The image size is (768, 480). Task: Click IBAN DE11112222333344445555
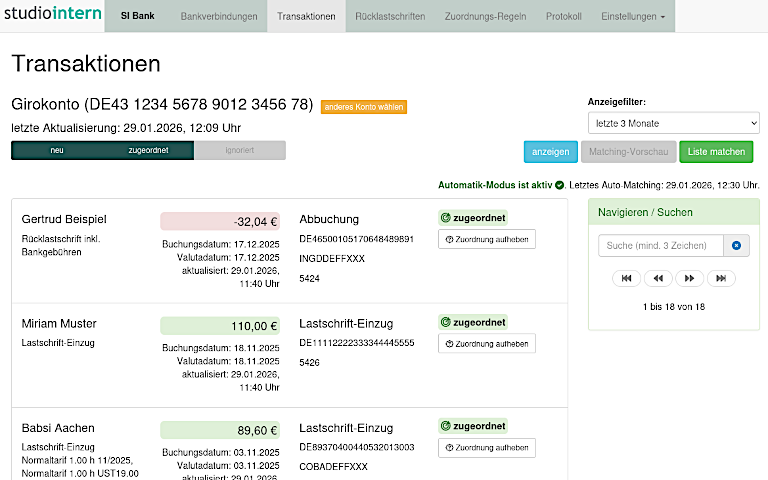(x=357, y=343)
